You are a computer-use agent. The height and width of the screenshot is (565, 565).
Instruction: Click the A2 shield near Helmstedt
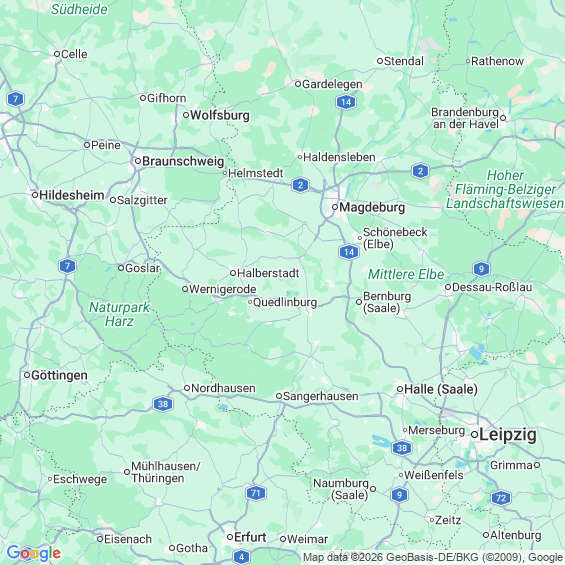[x=300, y=185]
